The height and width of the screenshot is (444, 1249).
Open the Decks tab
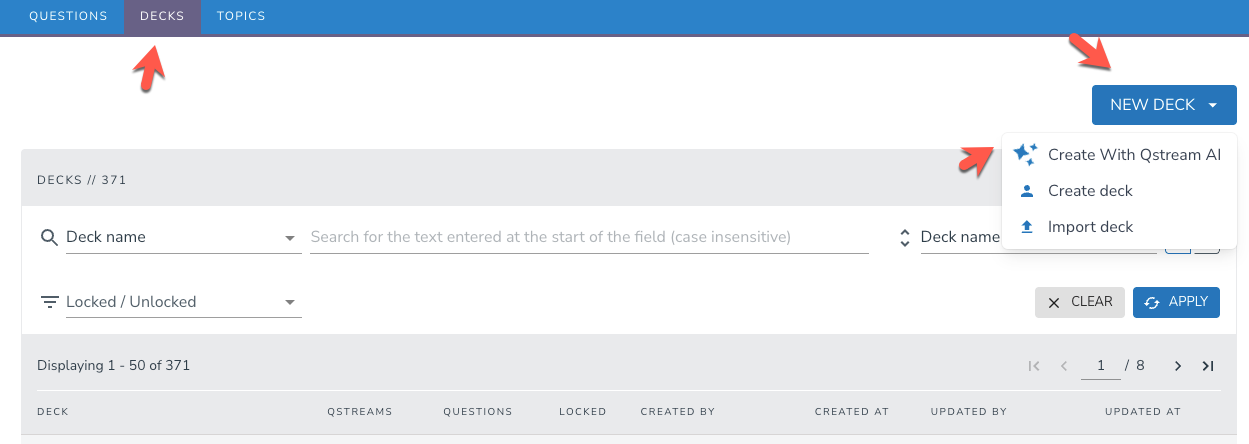click(162, 17)
